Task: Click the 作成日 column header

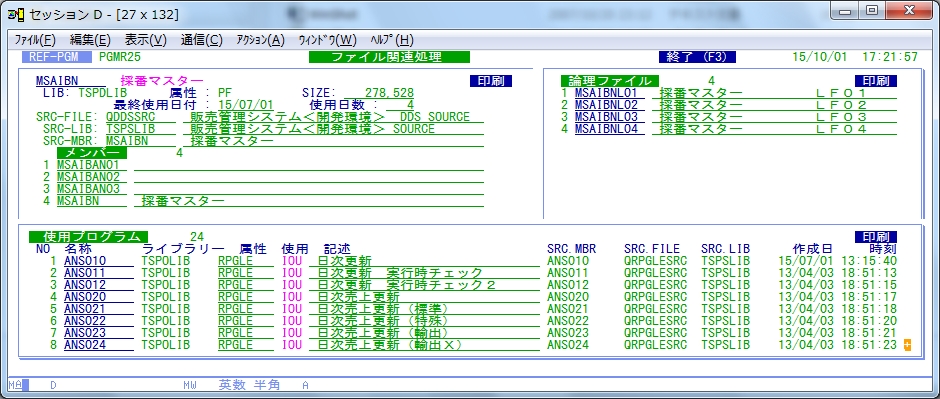Action: tap(812, 249)
